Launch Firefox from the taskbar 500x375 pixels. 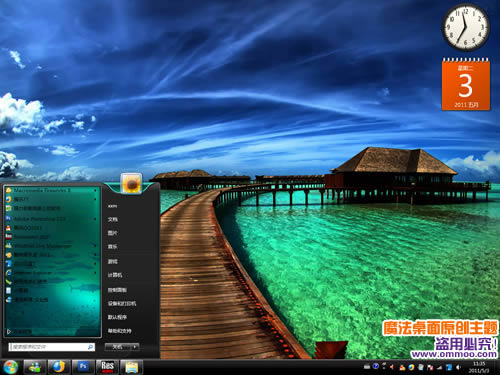coord(59,367)
